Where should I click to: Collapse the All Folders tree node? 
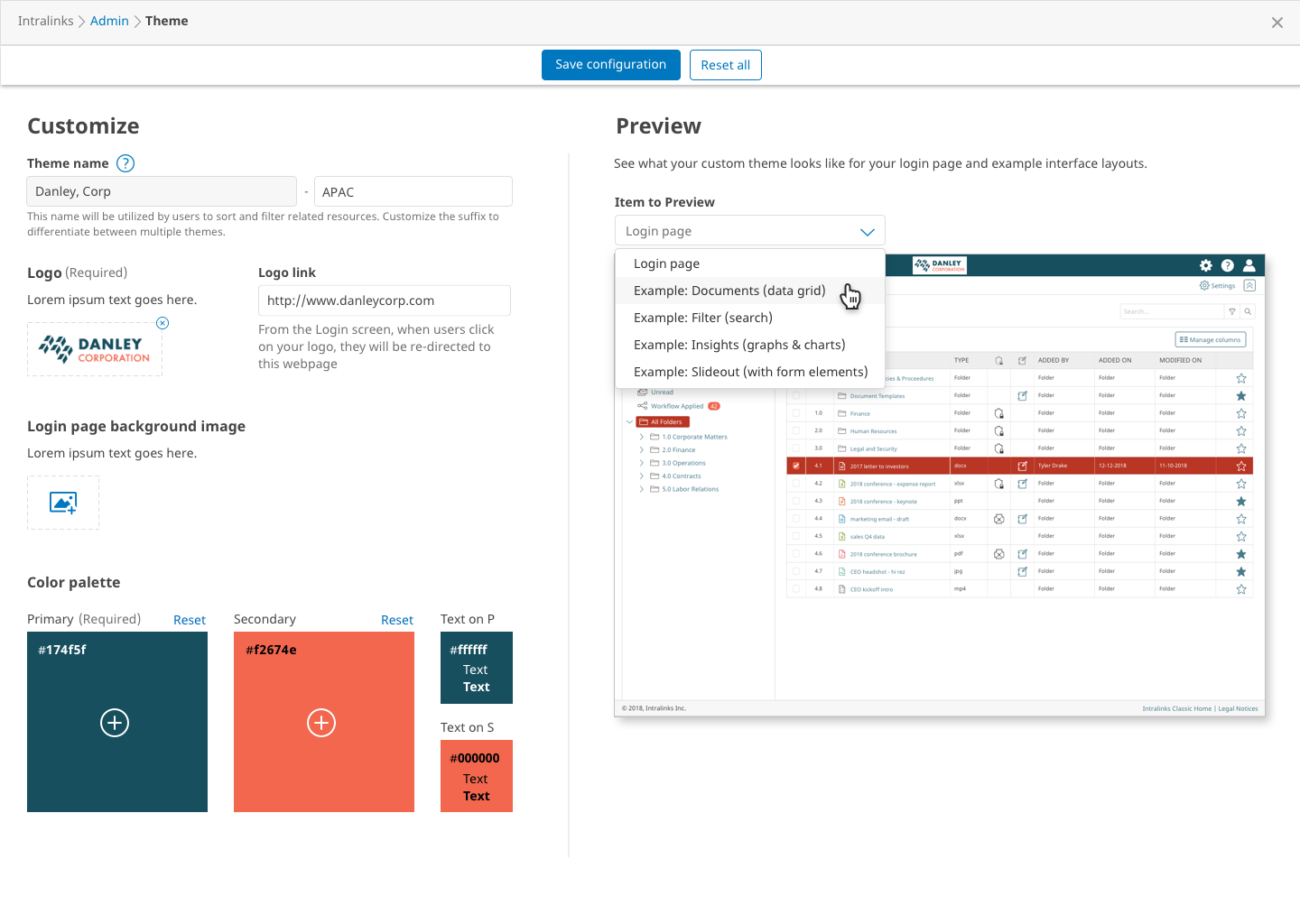[x=630, y=422]
